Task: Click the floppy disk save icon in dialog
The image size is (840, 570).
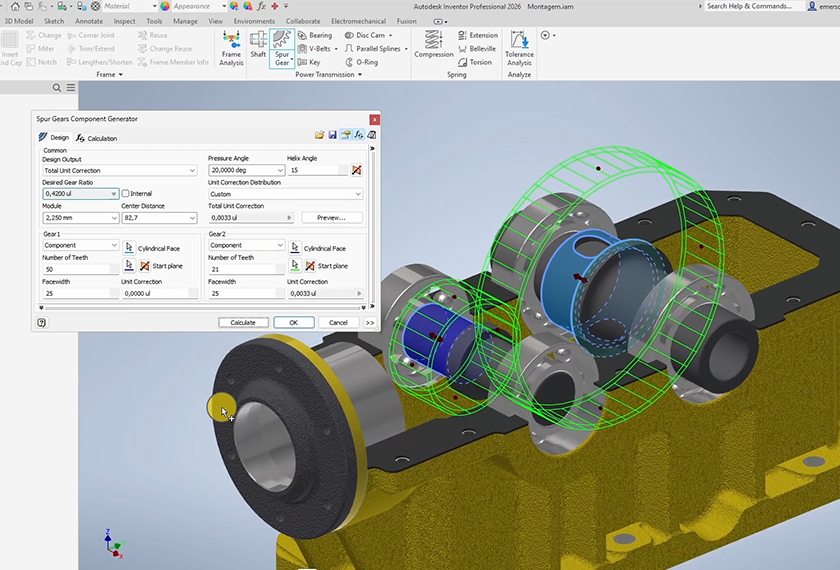Action: pyautogui.click(x=333, y=134)
